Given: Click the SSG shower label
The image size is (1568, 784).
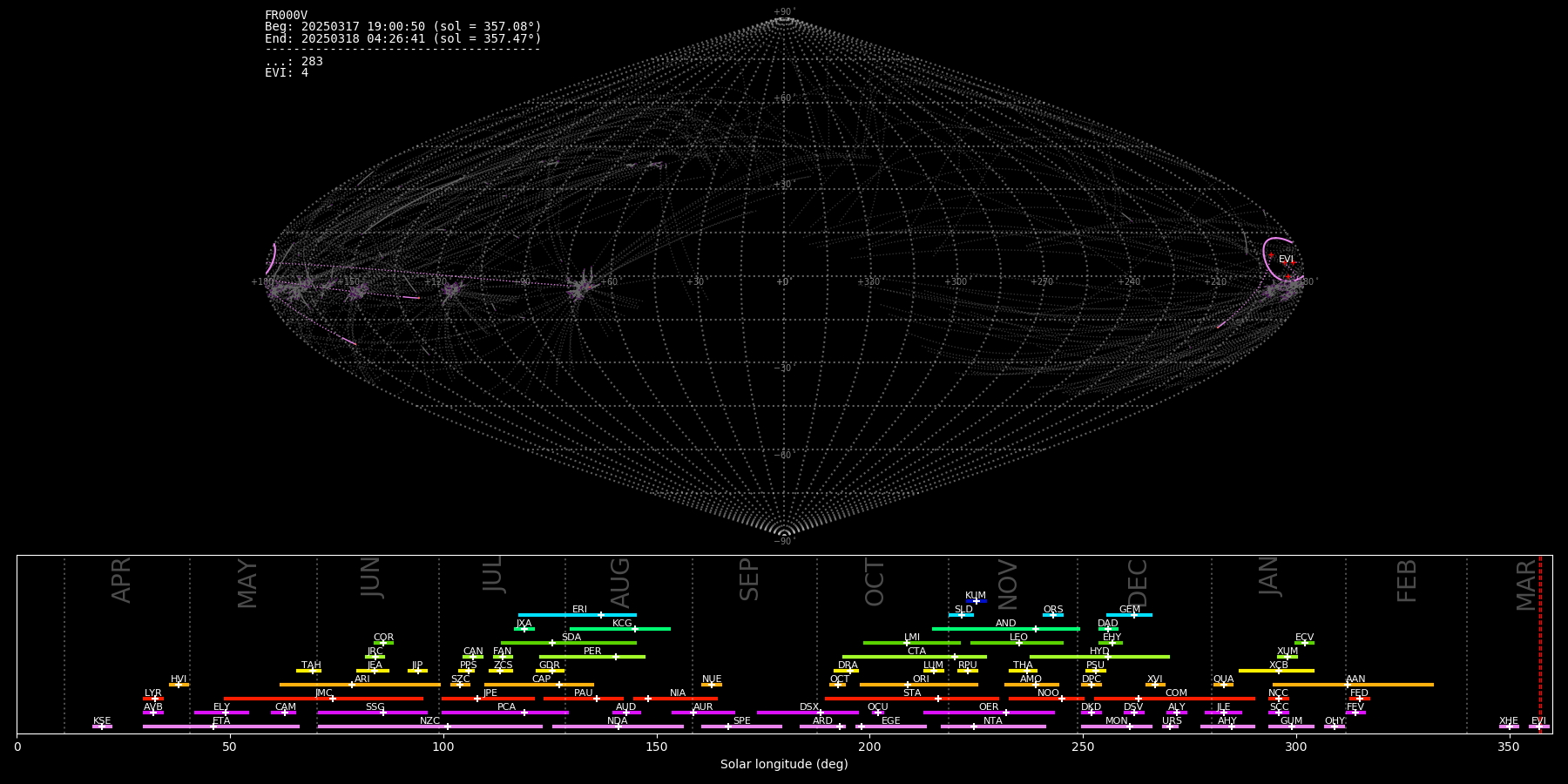Looking at the screenshot, I should 375,707.
